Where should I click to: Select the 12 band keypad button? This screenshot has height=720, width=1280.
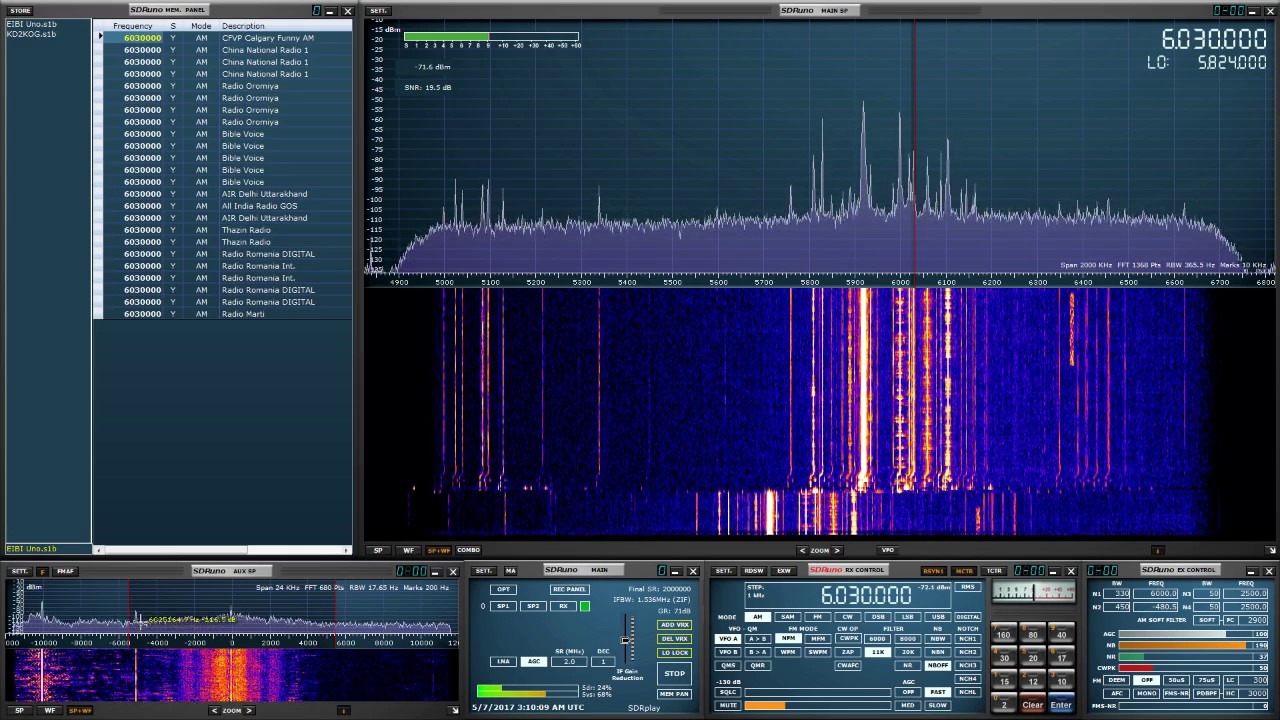tap(1033, 680)
